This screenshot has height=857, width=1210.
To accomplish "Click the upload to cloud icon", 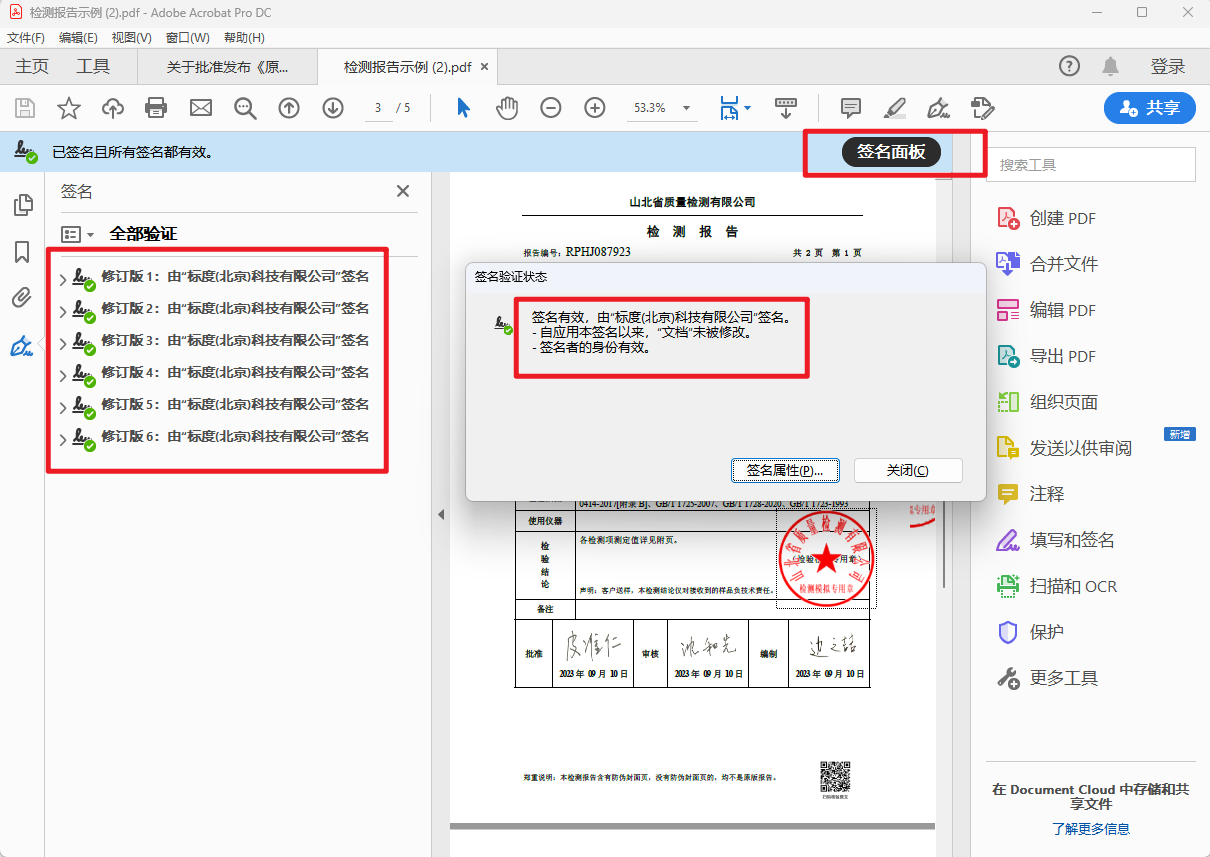I will coord(113,108).
